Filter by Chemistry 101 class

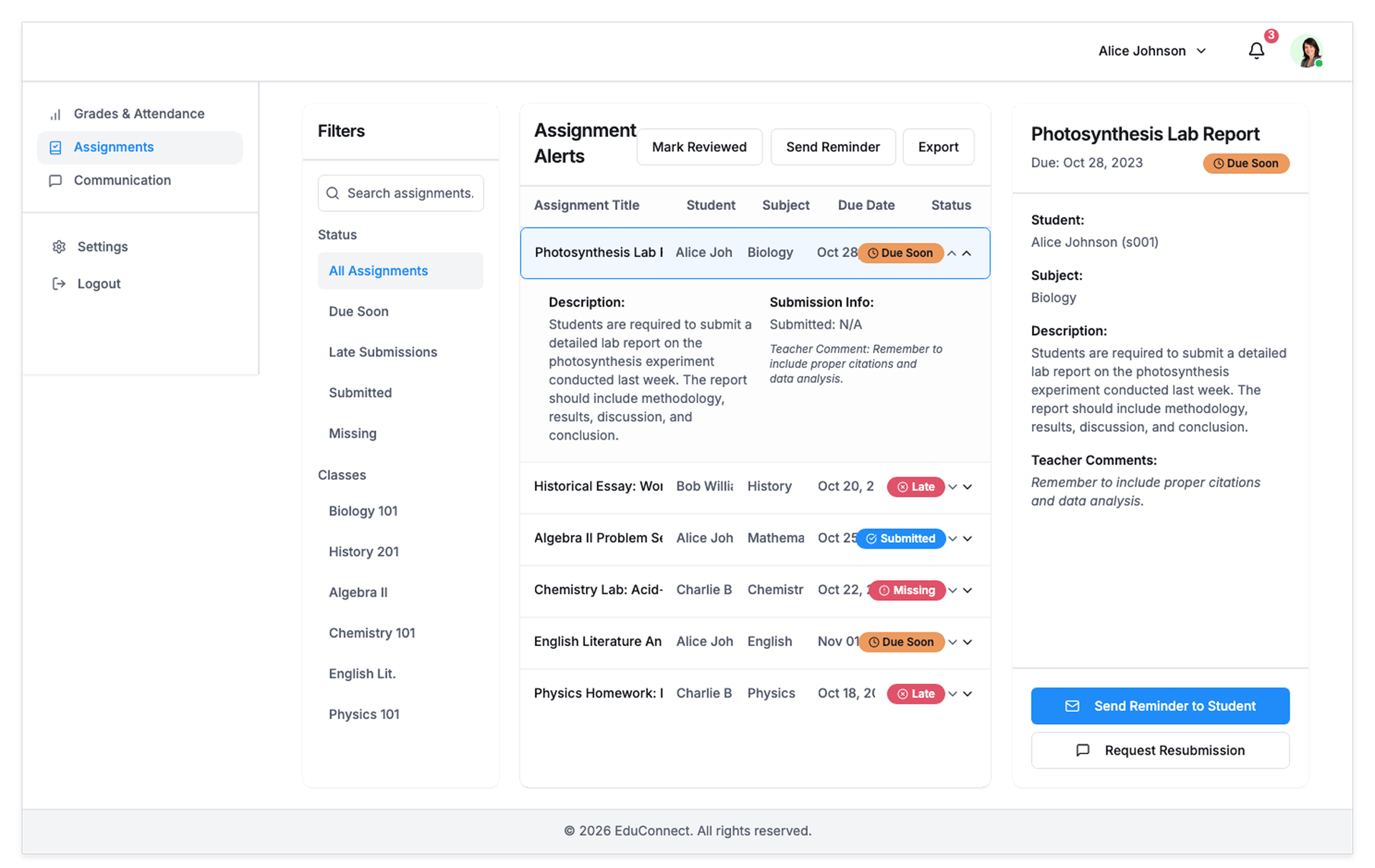[x=372, y=633]
